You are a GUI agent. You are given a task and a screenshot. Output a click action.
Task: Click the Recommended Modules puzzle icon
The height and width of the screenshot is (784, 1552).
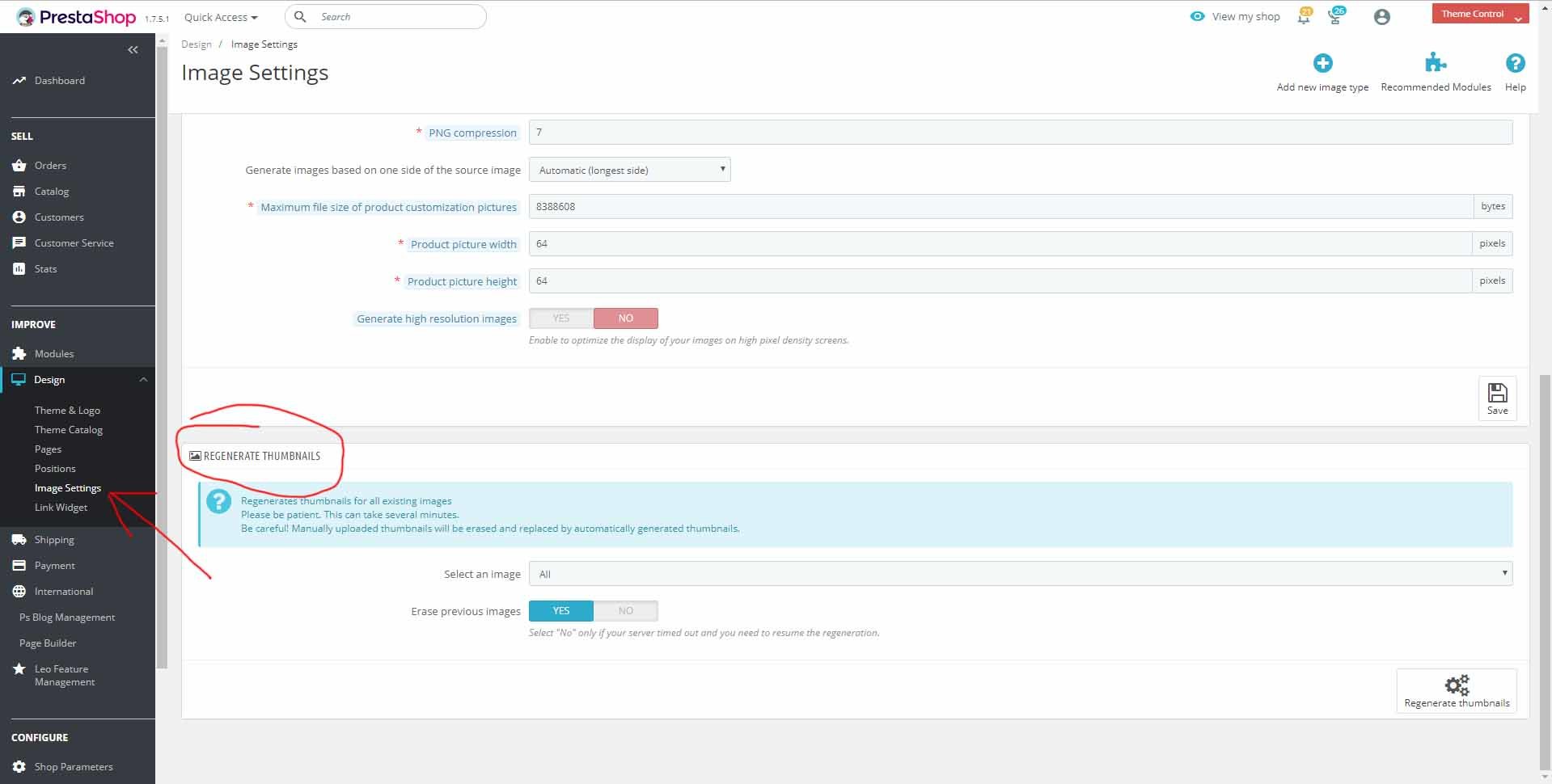coord(1436,63)
